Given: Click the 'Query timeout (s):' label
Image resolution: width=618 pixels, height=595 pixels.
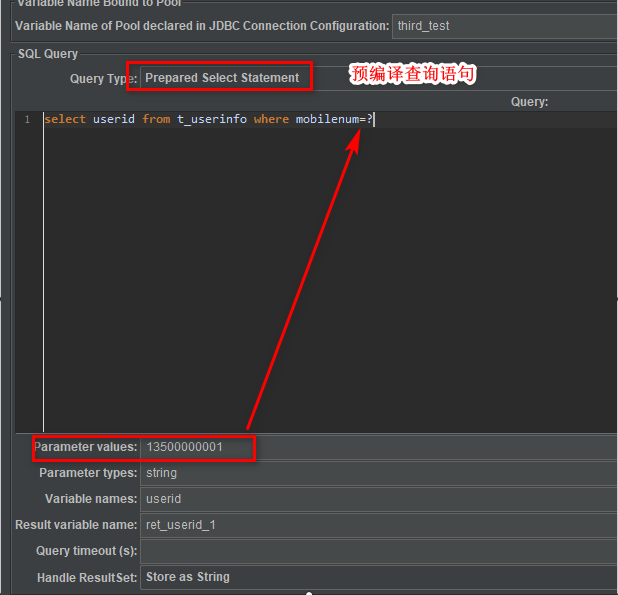Looking at the screenshot, I should 86,551.
